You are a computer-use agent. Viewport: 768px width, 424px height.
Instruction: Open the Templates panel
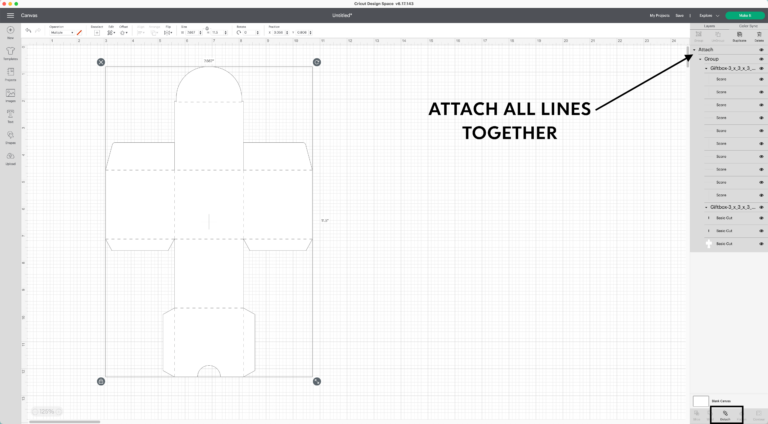[10, 54]
